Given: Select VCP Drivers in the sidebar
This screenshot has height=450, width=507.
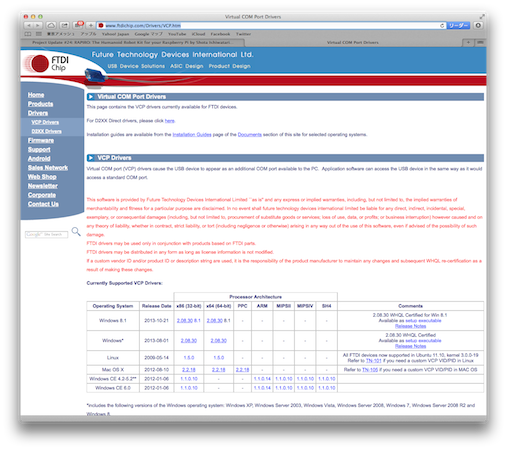Looking at the screenshot, I should [x=45, y=122].
